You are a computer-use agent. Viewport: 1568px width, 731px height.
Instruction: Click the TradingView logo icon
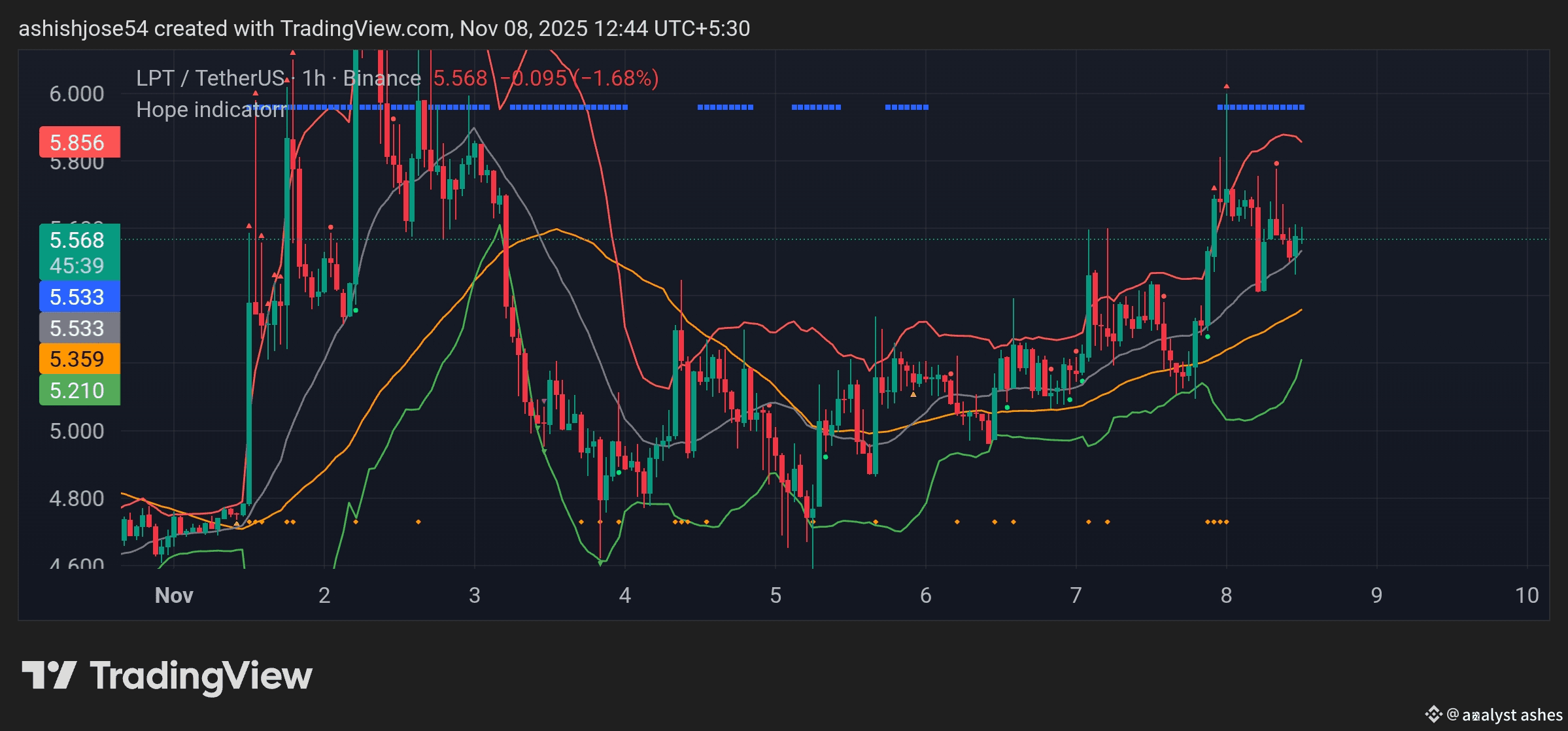click(x=49, y=675)
